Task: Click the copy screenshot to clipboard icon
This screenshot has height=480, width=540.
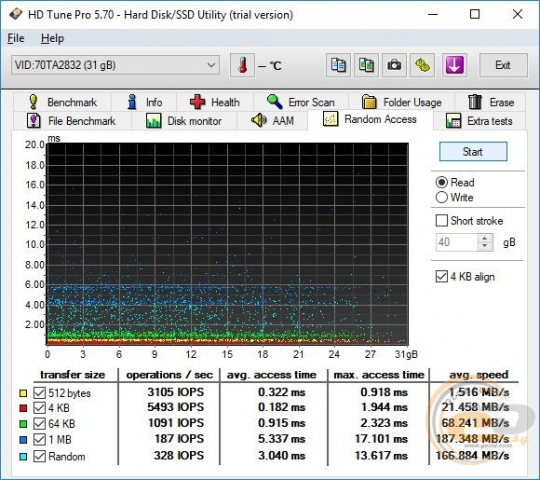Action: pyautogui.click(x=366, y=65)
